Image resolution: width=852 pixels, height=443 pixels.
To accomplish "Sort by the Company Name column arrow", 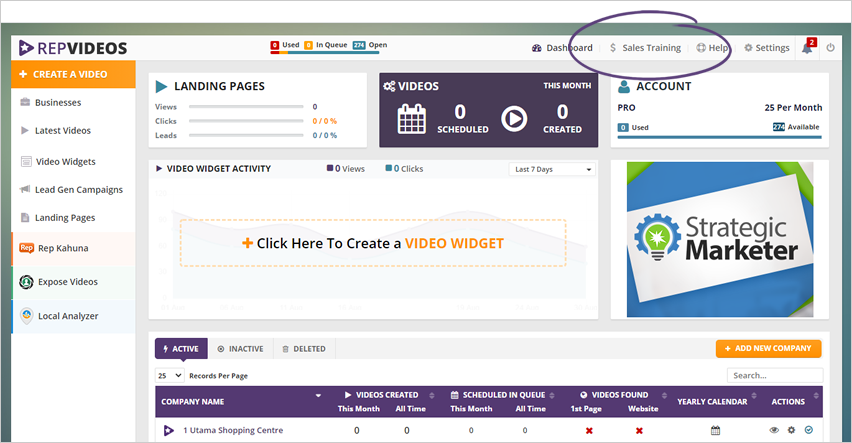I will [x=318, y=395].
